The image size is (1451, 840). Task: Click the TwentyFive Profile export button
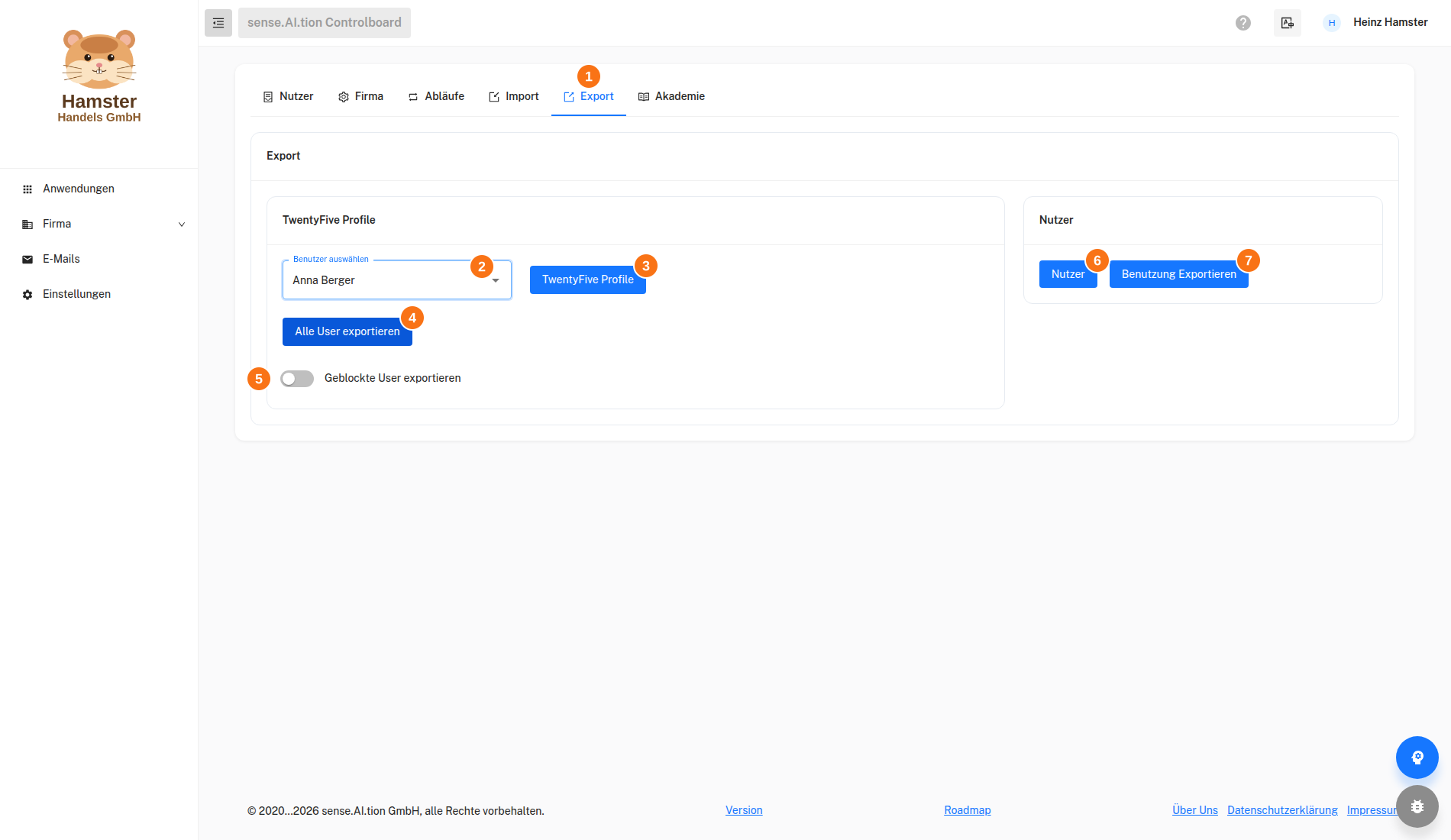[588, 279]
